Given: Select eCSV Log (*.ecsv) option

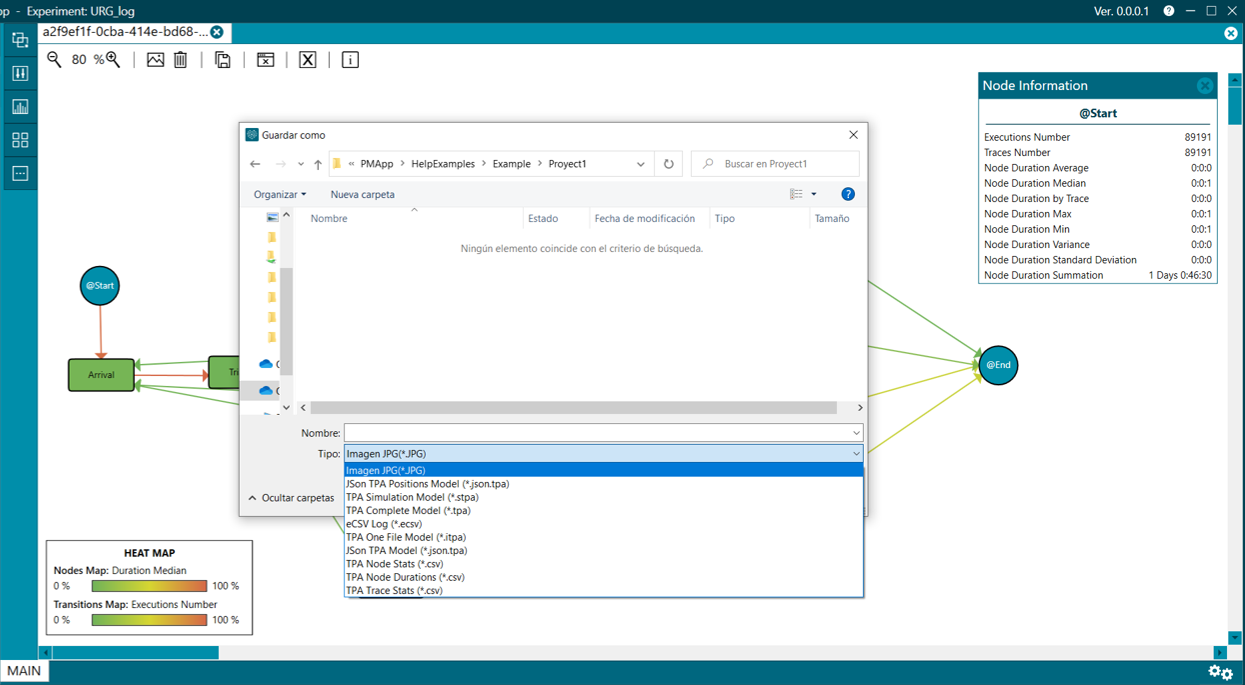Looking at the screenshot, I should (x=603, y=524).
